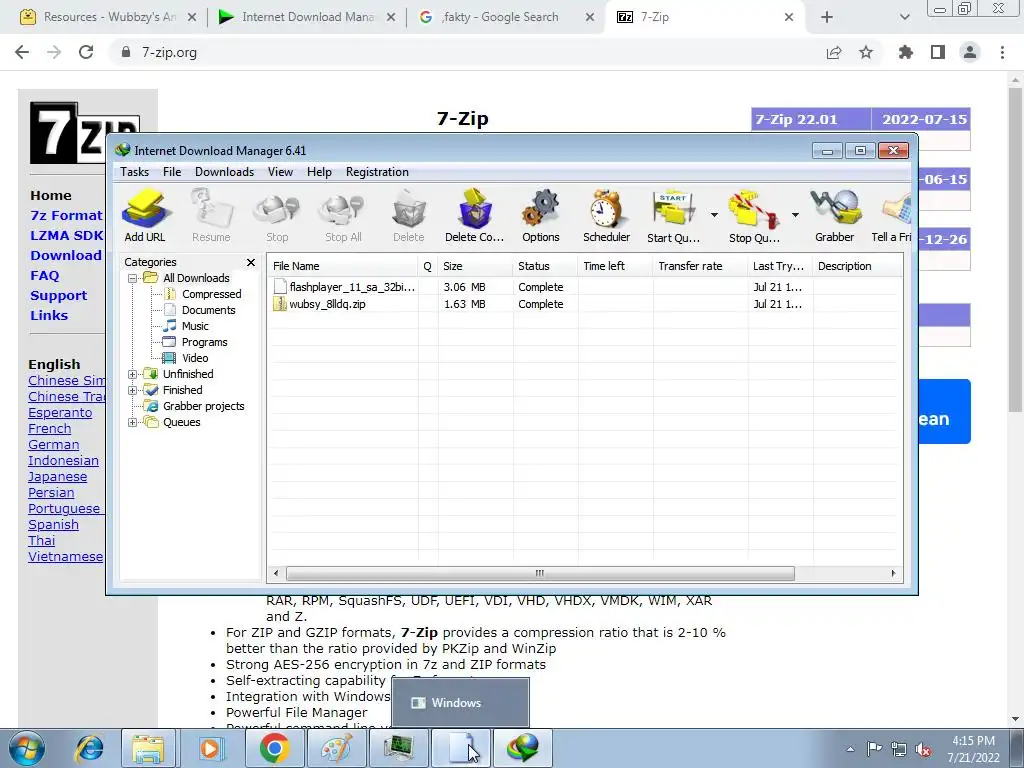Open Internet Explorer from the taskbar
1024x768 pixels.
pyautogui.click(x=89, y=748)
